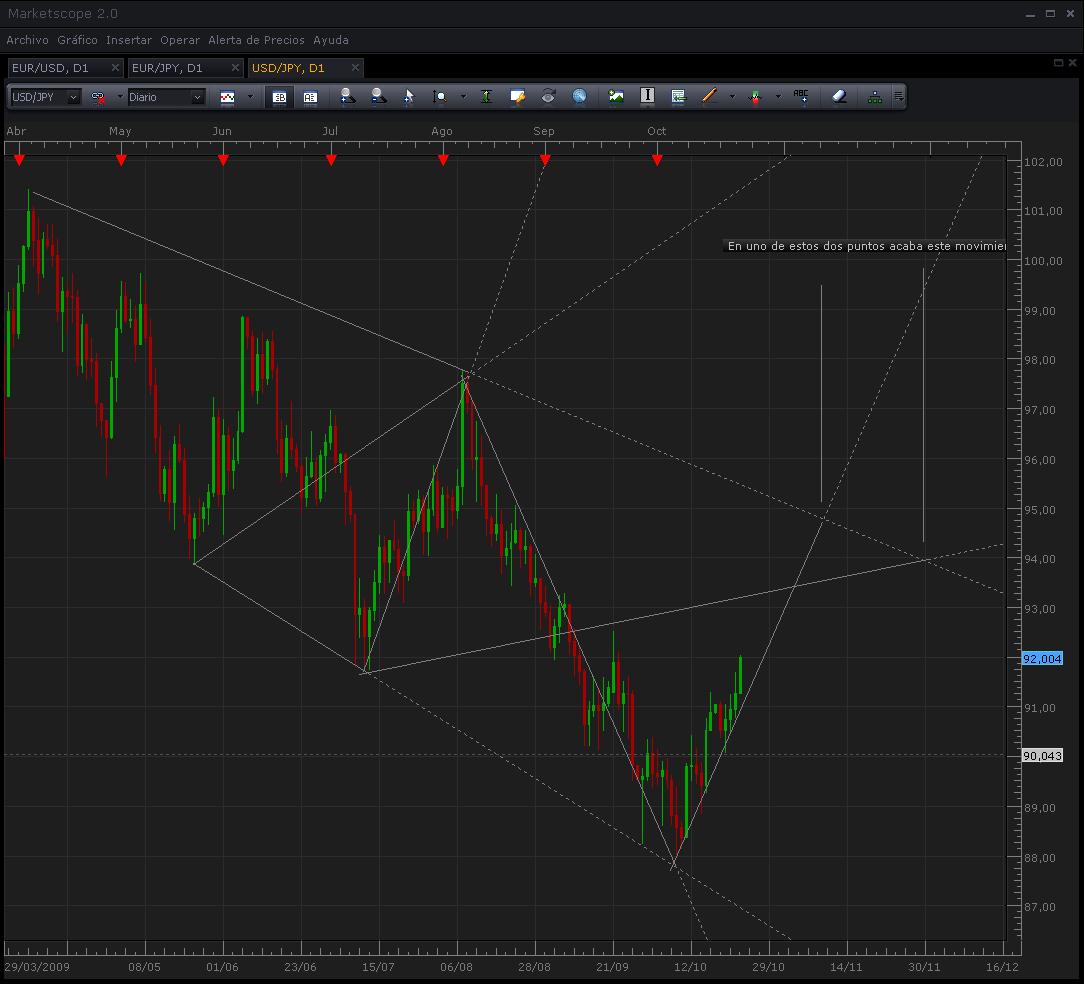Maximize the Marketscope 2.0 window
Screen dimensions: 1085x987
point(1050,14)
